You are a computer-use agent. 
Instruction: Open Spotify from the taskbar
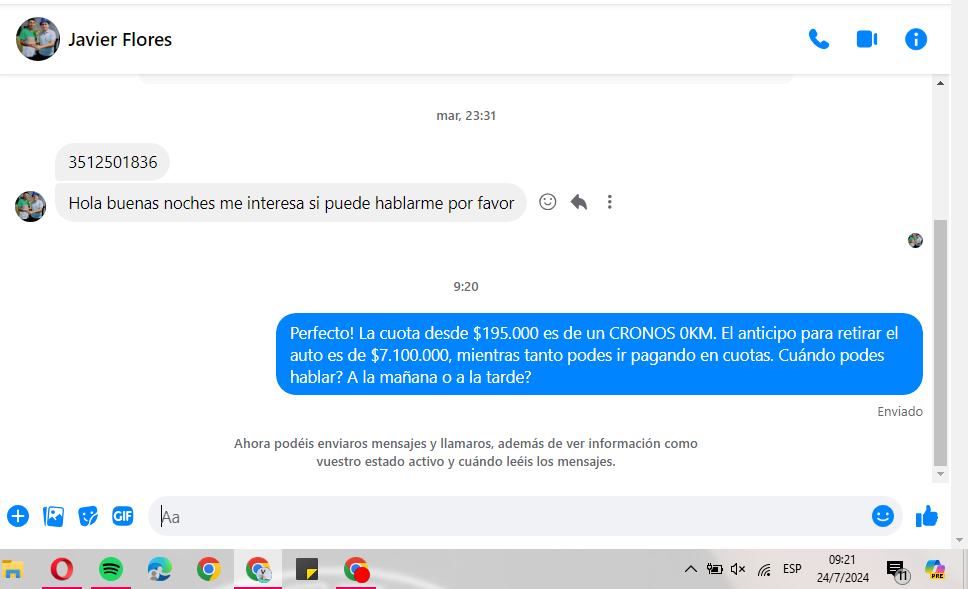click(111, 569)
